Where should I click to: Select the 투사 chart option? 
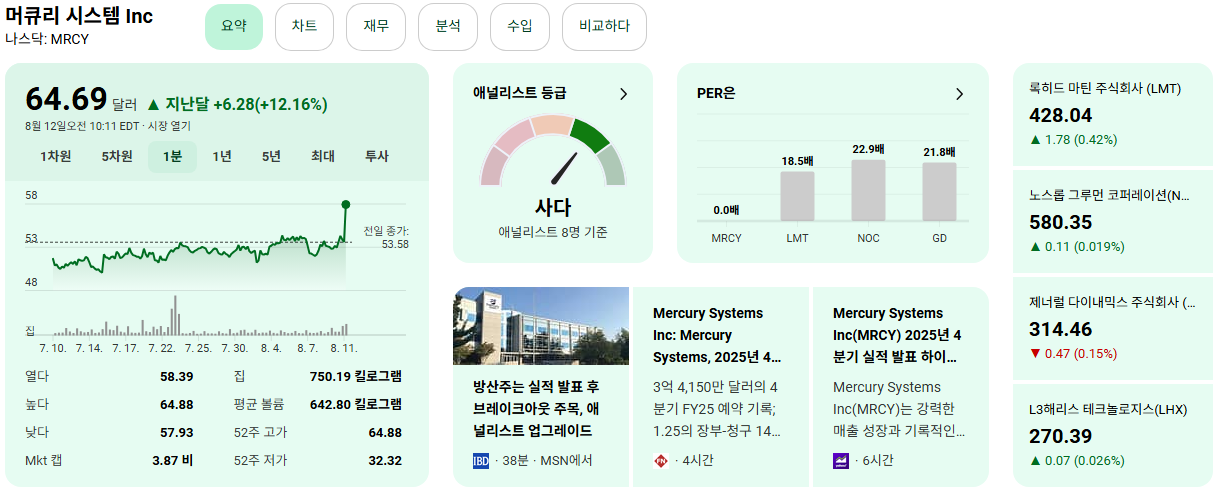pyautogui.click(x=376, y=156)
